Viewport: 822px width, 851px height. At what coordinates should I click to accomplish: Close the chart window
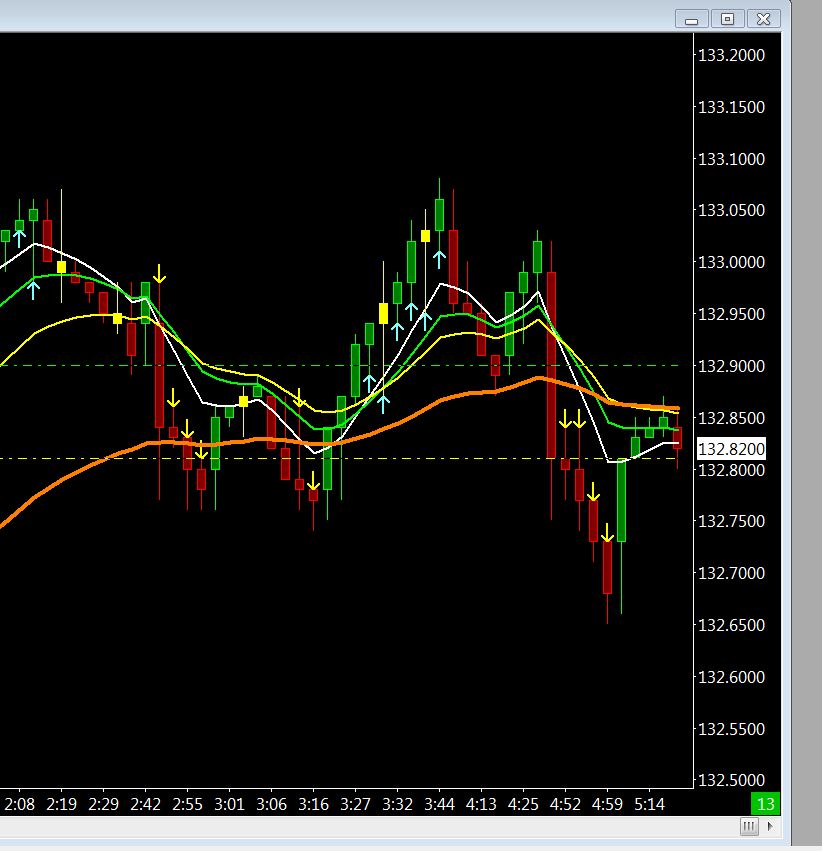coord(763,20)
